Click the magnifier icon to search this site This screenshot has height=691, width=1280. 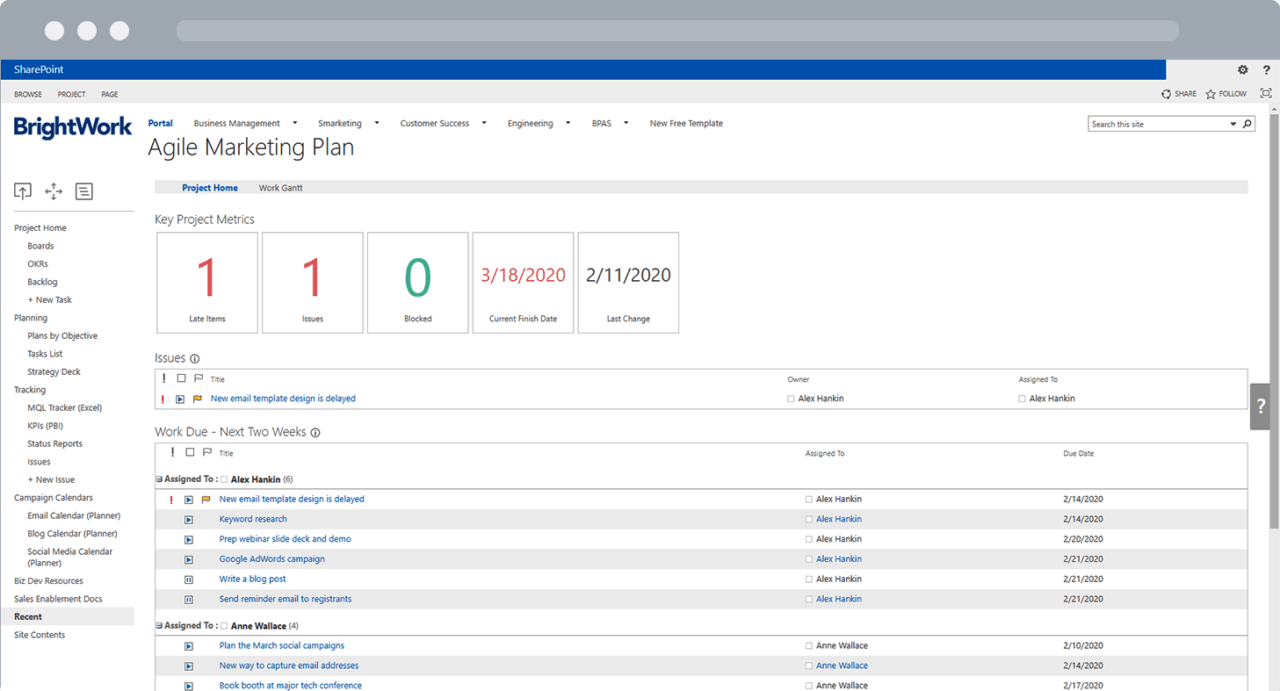(x=1247, y=123)
